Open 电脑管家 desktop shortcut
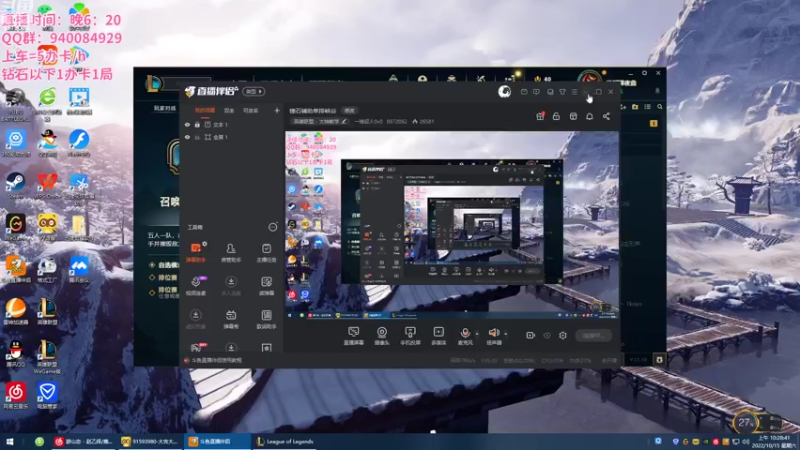 [47, 396]
